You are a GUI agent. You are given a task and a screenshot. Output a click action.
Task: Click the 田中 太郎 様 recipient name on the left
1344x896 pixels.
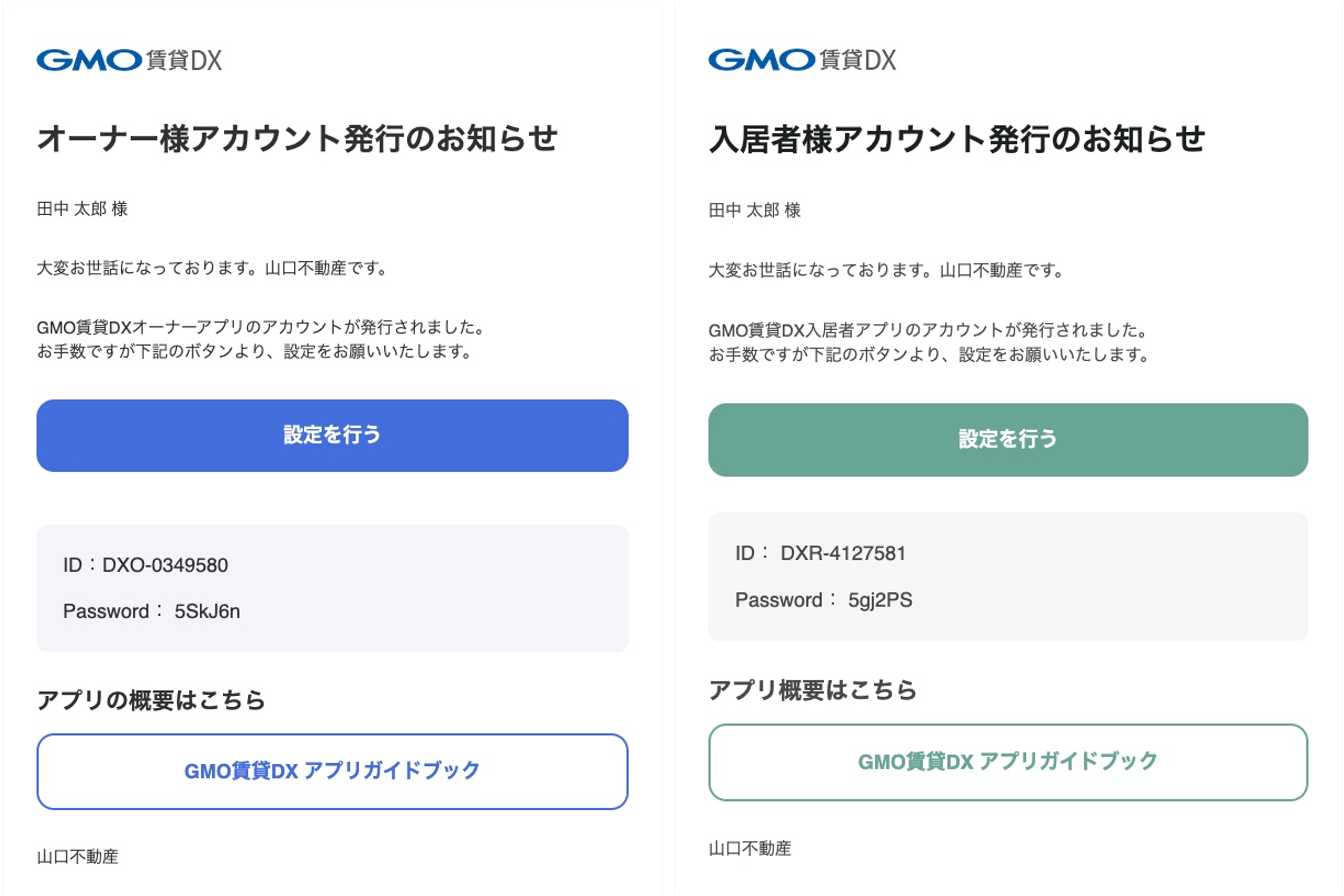coord(83,210)
